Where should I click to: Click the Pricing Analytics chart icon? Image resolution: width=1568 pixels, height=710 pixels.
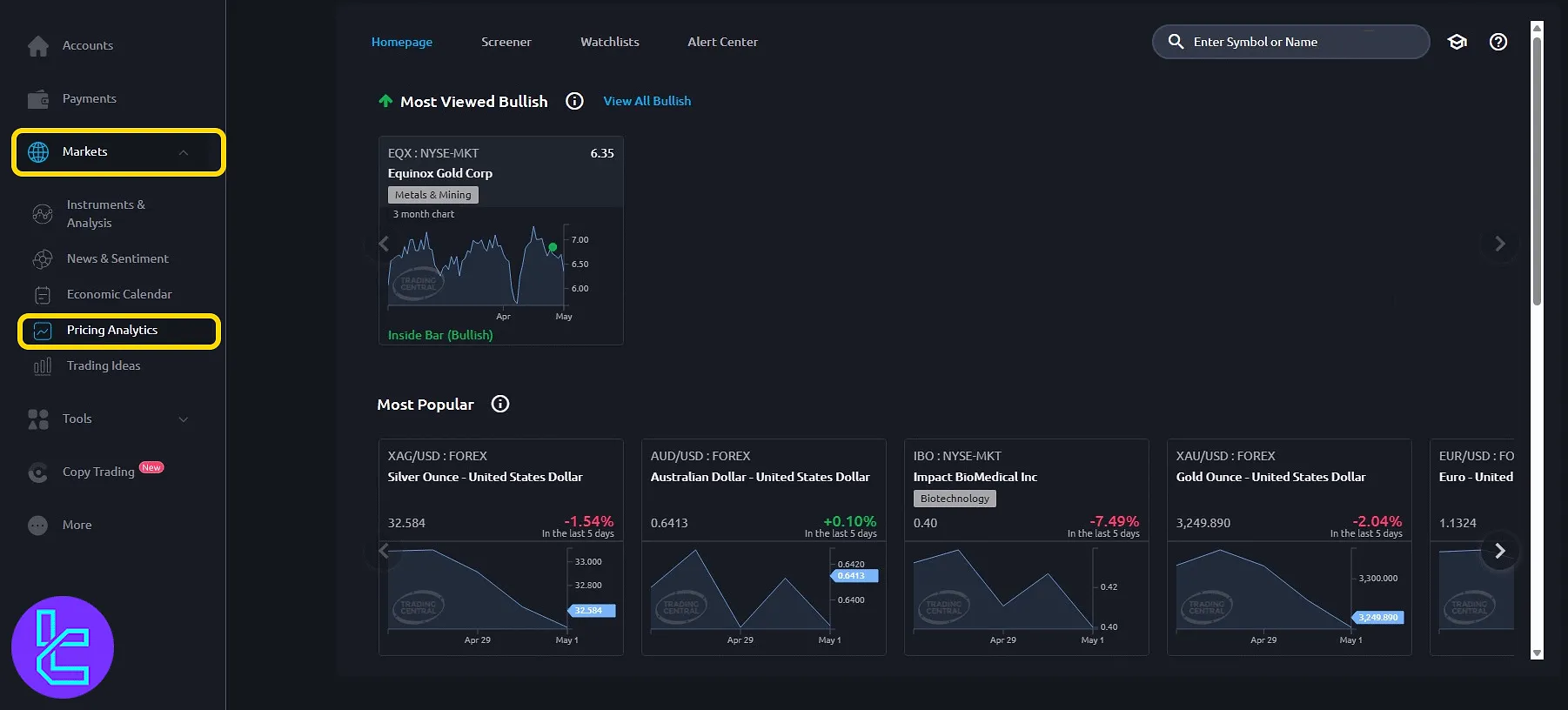click(43, 331)
